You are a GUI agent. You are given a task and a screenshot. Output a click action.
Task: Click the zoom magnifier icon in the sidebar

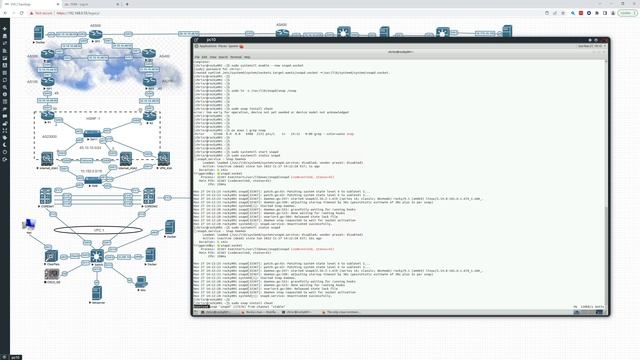click(4, 87)
